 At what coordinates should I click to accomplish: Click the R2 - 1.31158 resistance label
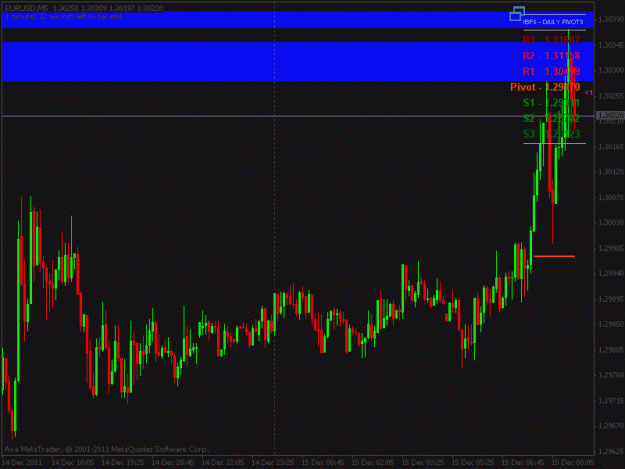551,55
